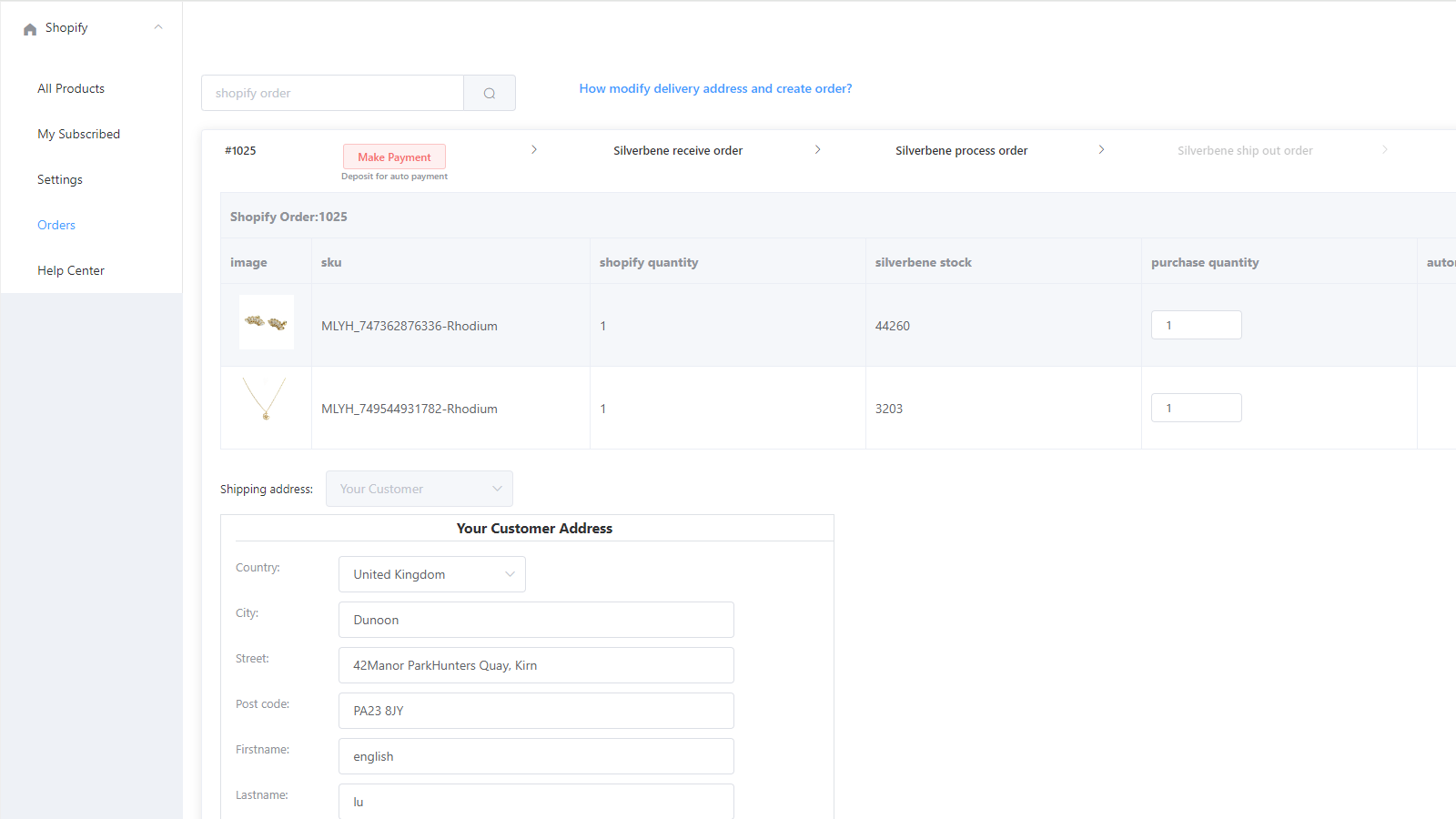
Task: Click the Make Payment button
Action: (x=394, y=157)
